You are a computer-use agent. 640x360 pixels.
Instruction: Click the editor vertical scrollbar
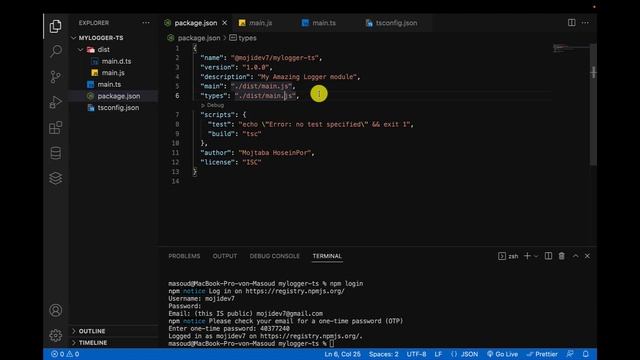593,104
